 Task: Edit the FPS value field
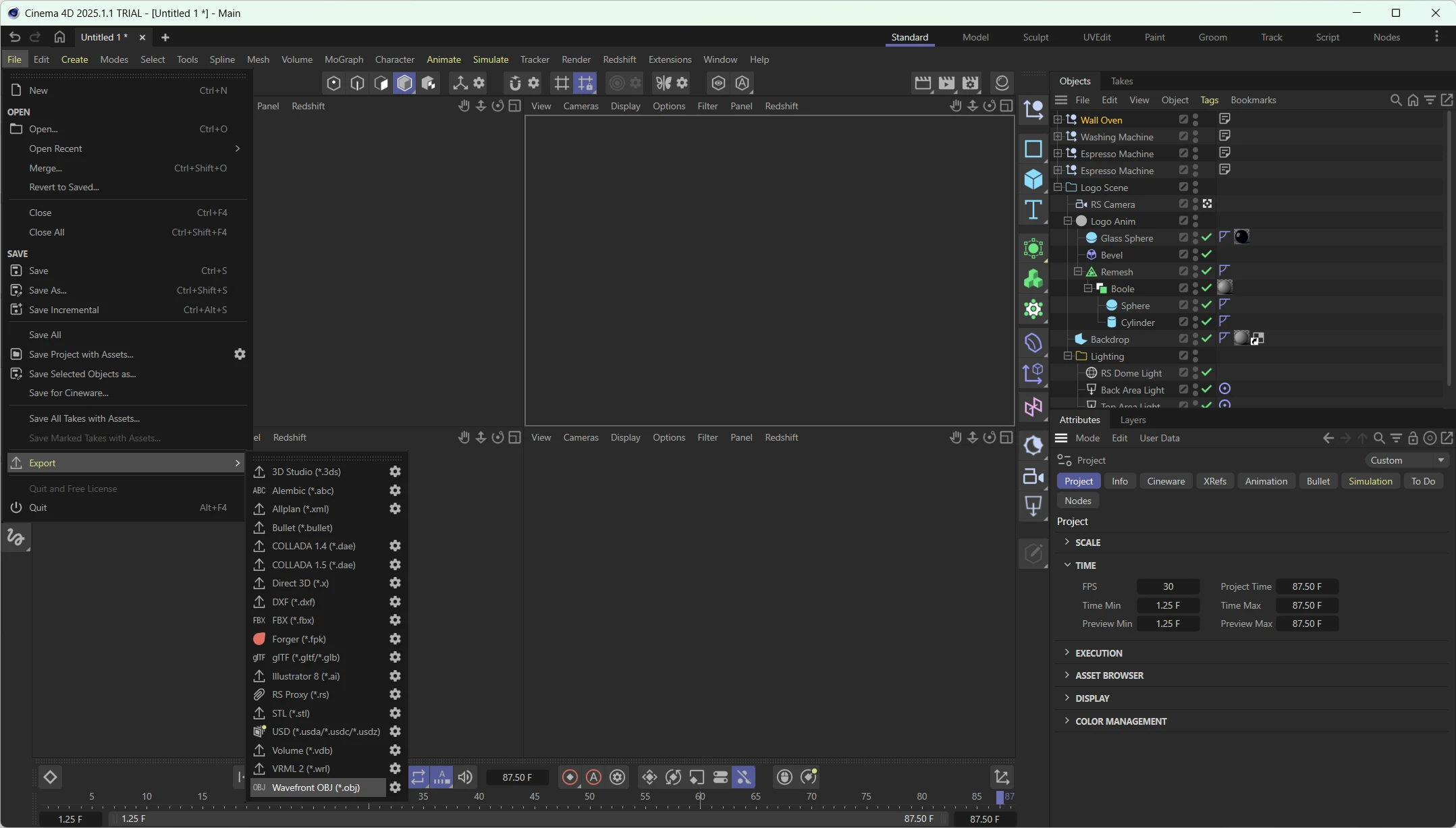(1168, 586)
